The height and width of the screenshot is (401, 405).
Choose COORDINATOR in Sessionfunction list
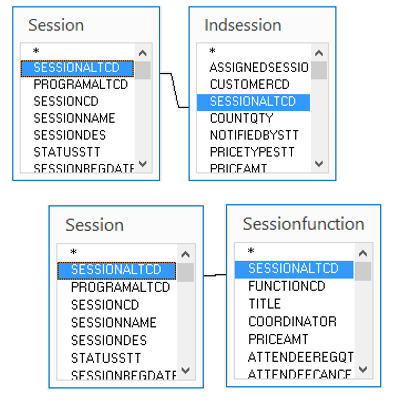coord(292,322)
